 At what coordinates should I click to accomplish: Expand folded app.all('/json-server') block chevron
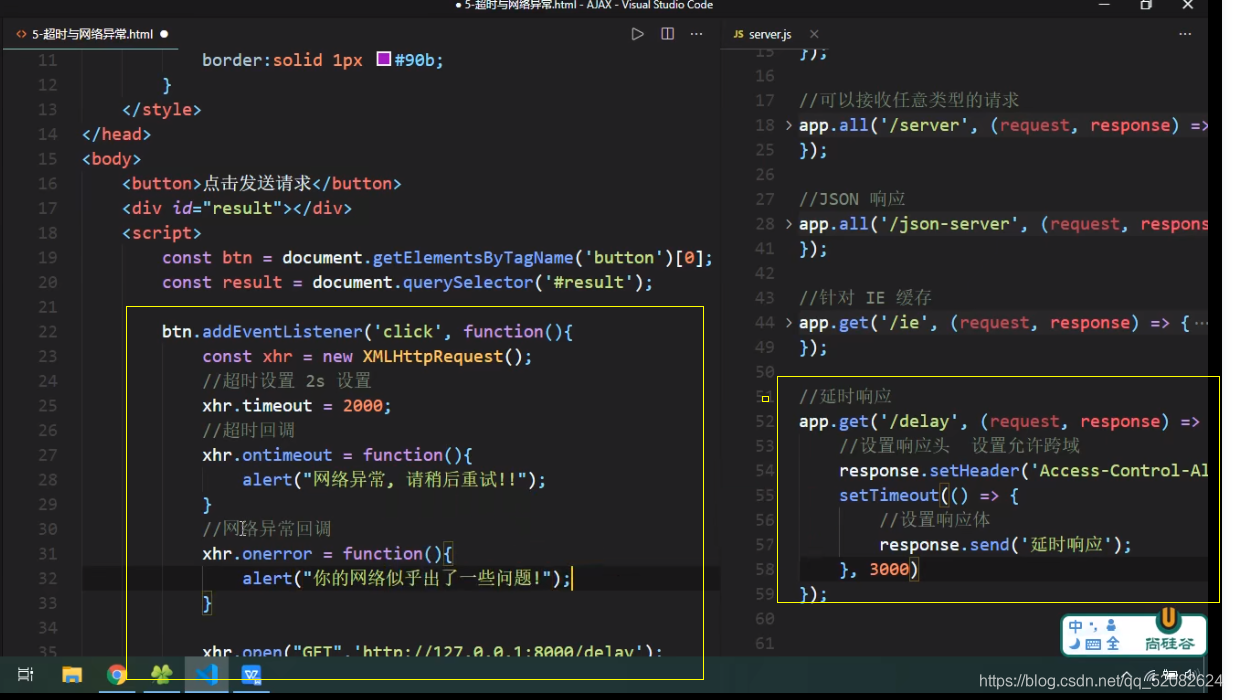[789, 224]
